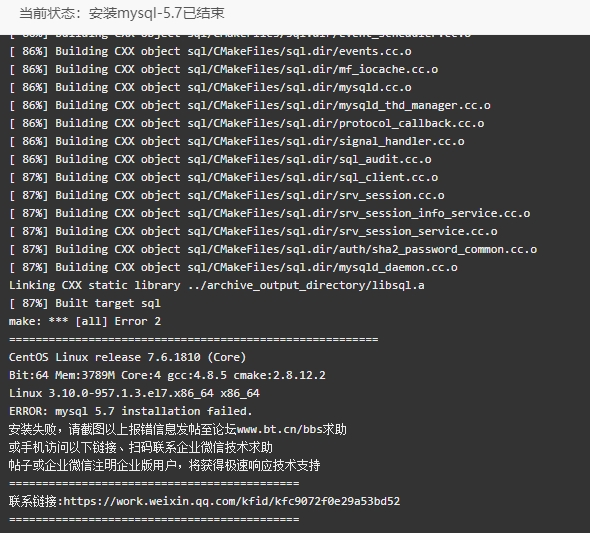The width and height of the screenshot is (590, 533).
Task: Click the signal_handler.cc.o build line
Action: pyautogui.click(x=236, y=141)
